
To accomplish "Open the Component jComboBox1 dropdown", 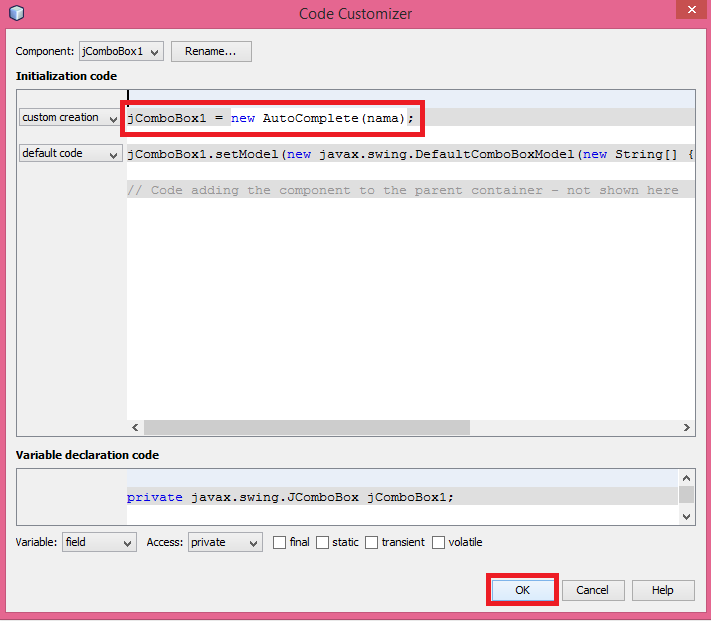I will (121, 51).
